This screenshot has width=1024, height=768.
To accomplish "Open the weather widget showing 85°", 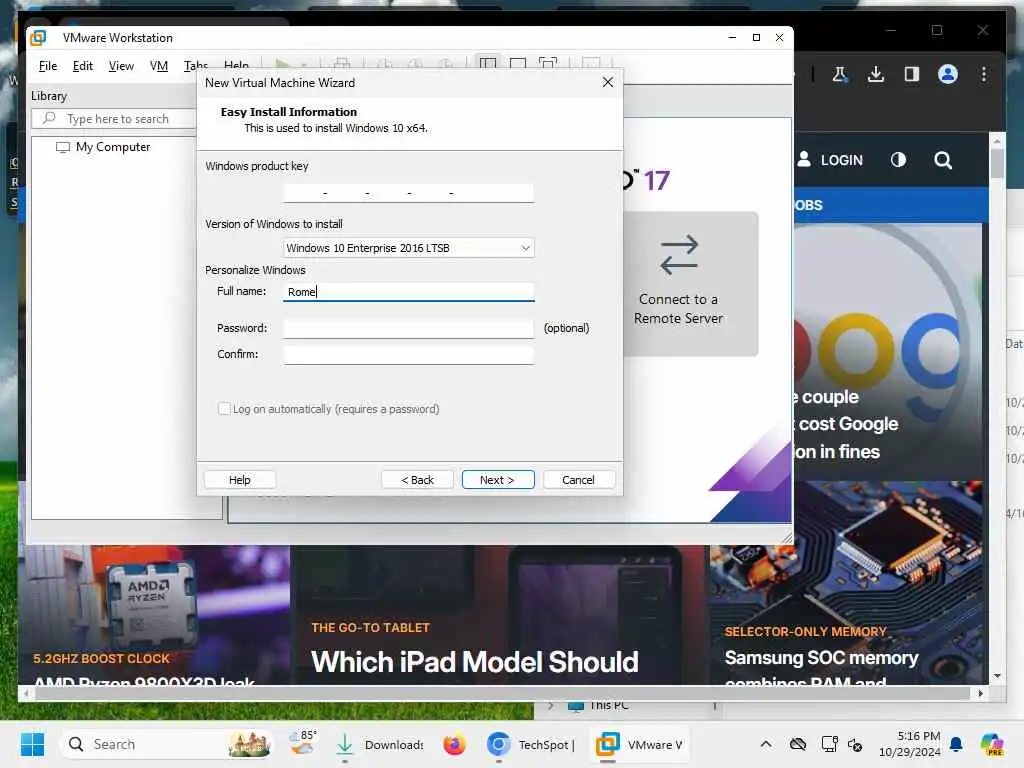I will pos(304,743).
